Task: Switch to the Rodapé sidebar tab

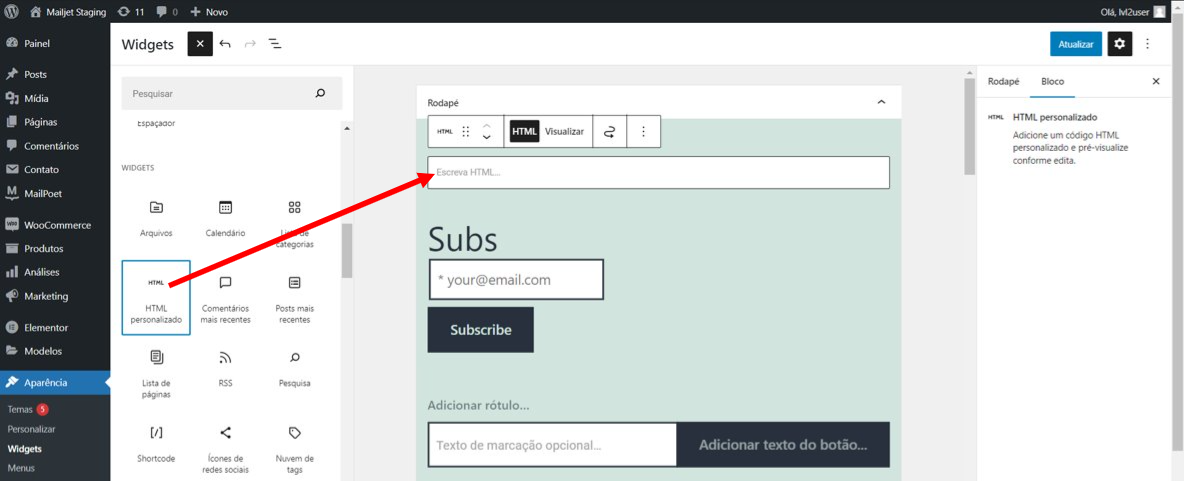Action: click(1004, 81)
